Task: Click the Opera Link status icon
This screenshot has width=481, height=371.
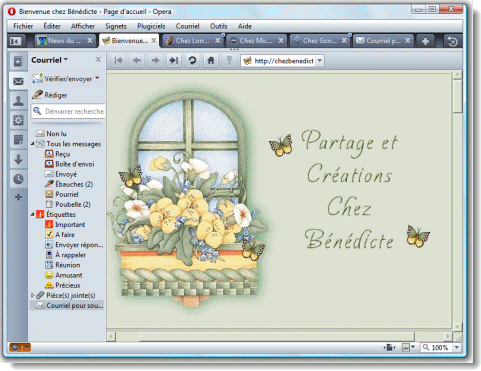Action: [x=20, y=348]
